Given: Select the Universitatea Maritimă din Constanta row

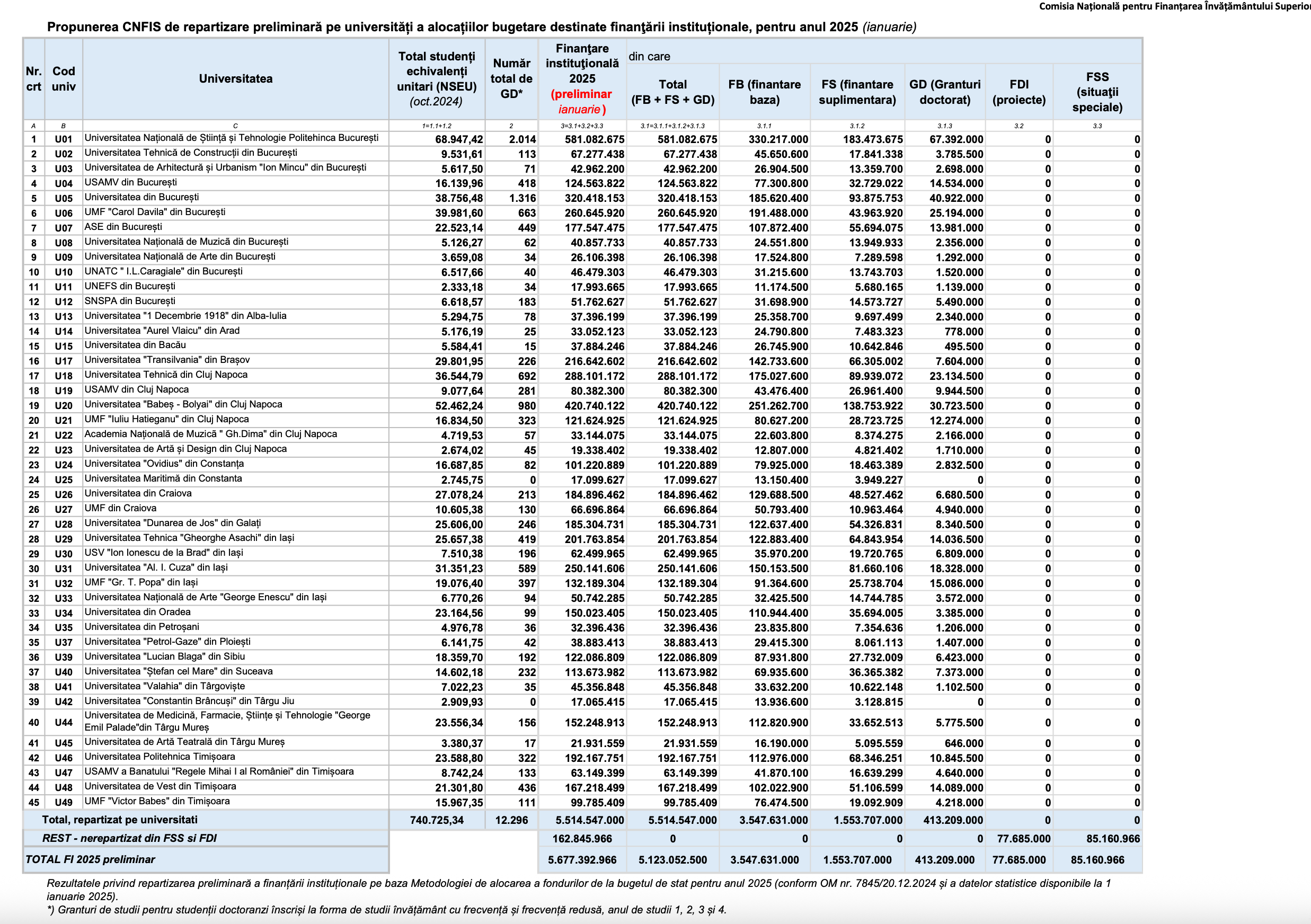Looking at the screenshot, I should point(163,479).
